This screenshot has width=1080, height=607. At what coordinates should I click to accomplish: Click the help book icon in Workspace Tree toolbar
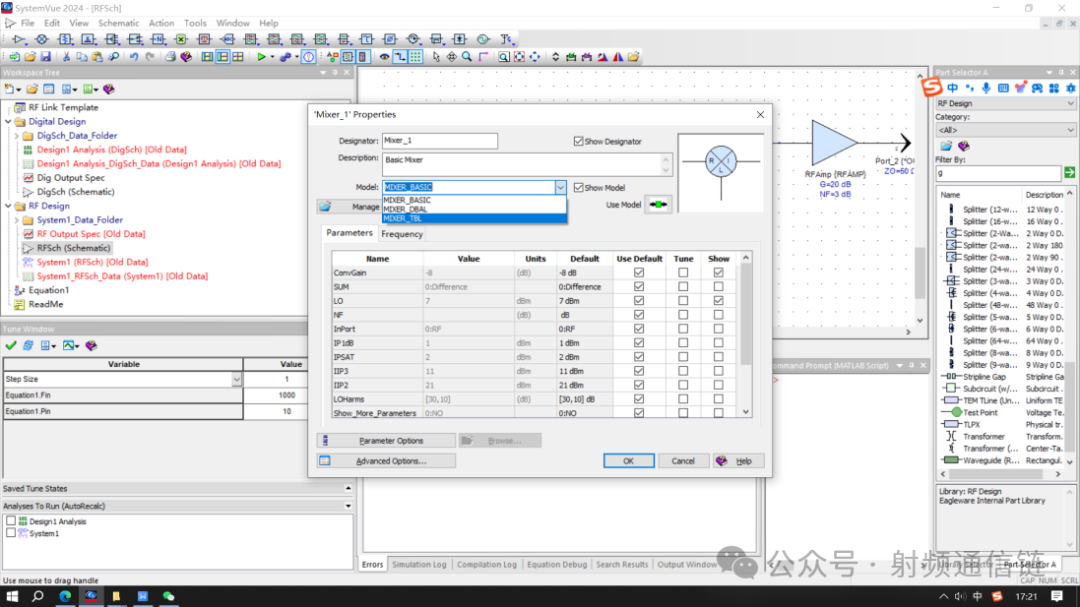[x=109, y=90]
